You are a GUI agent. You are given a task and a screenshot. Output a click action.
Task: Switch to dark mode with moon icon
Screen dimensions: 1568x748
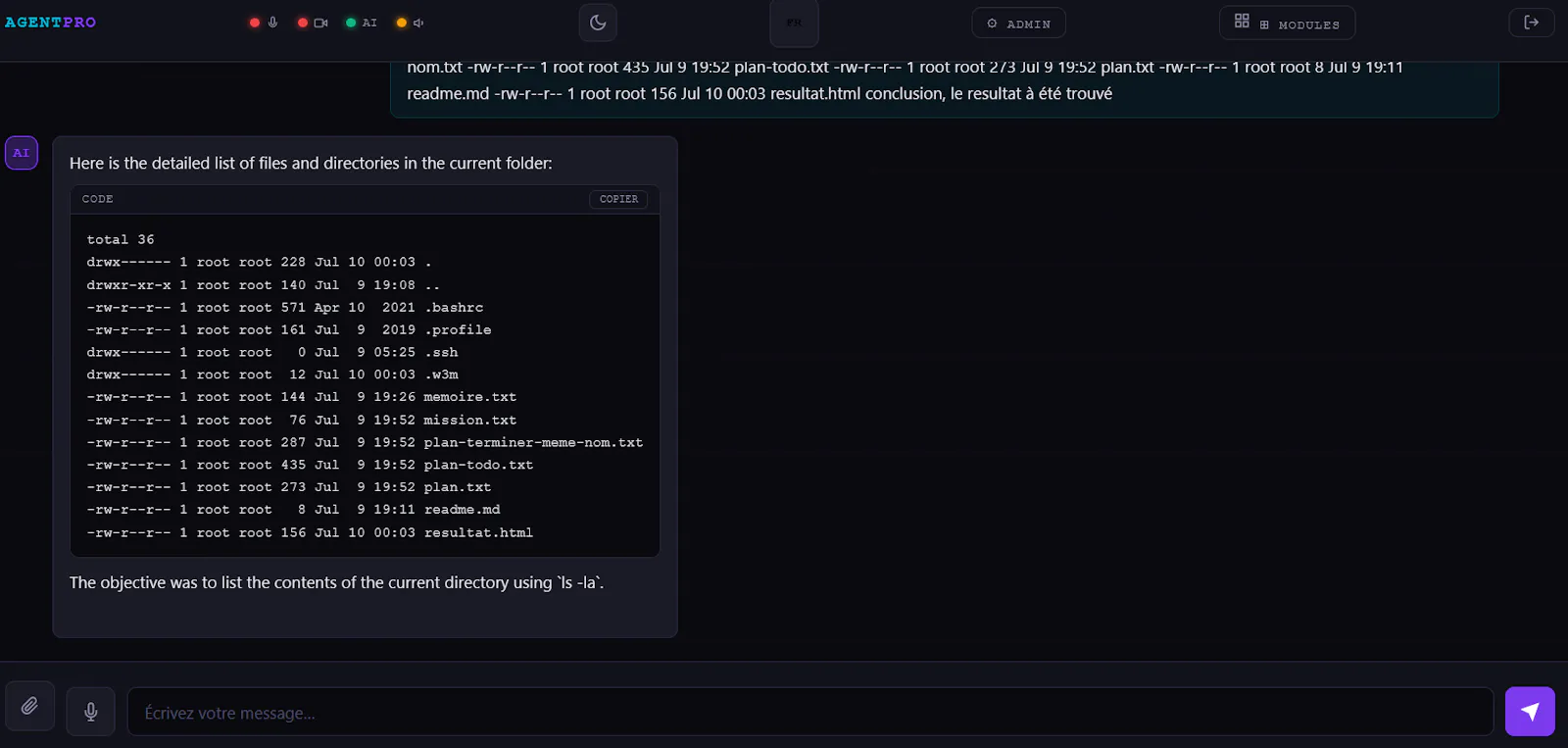[x=598, y=23]
